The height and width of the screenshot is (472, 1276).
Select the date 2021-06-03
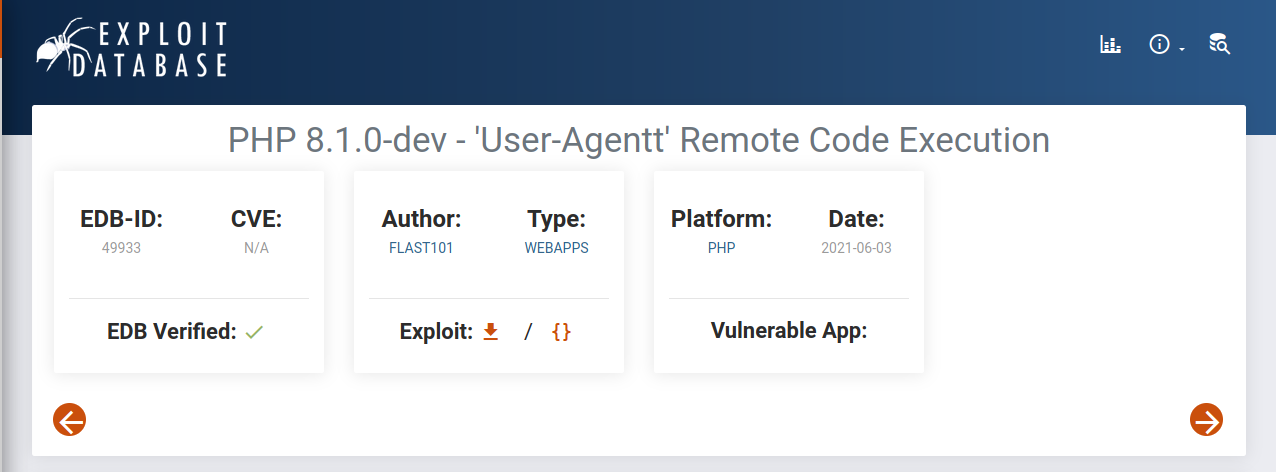(x=856, y=248)
